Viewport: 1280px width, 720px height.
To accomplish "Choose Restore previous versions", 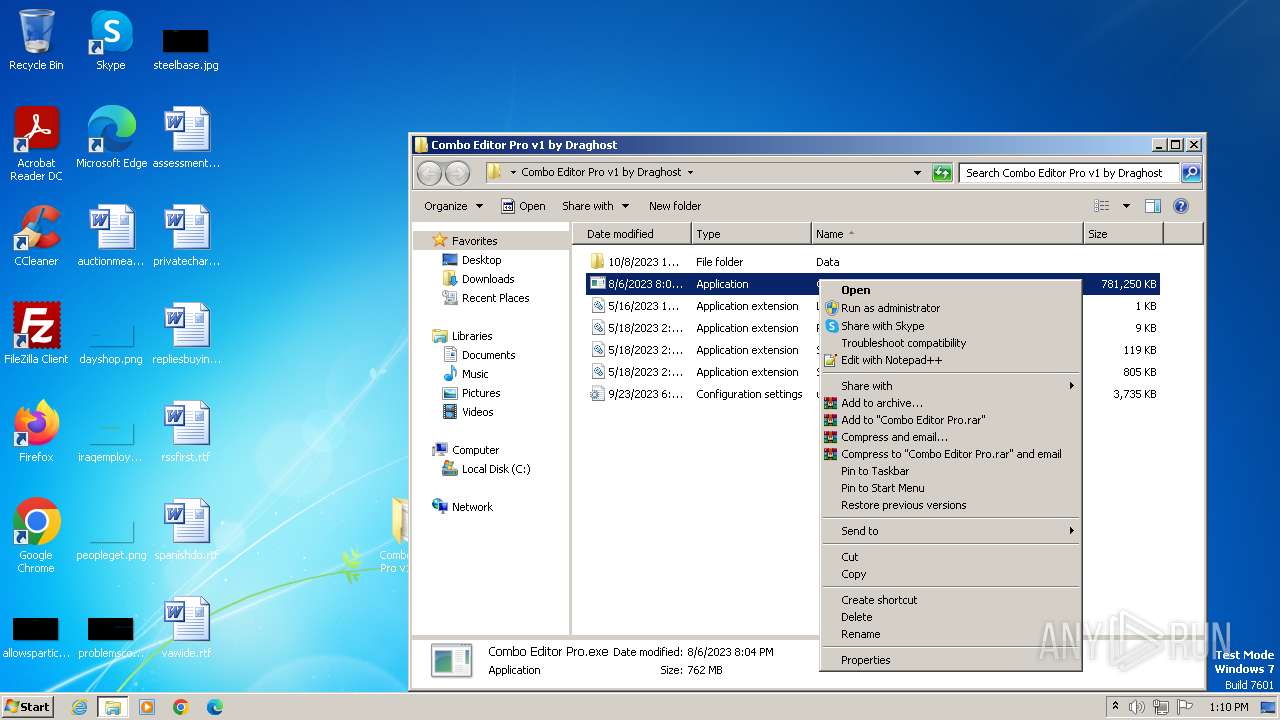I will pos(950,505).
